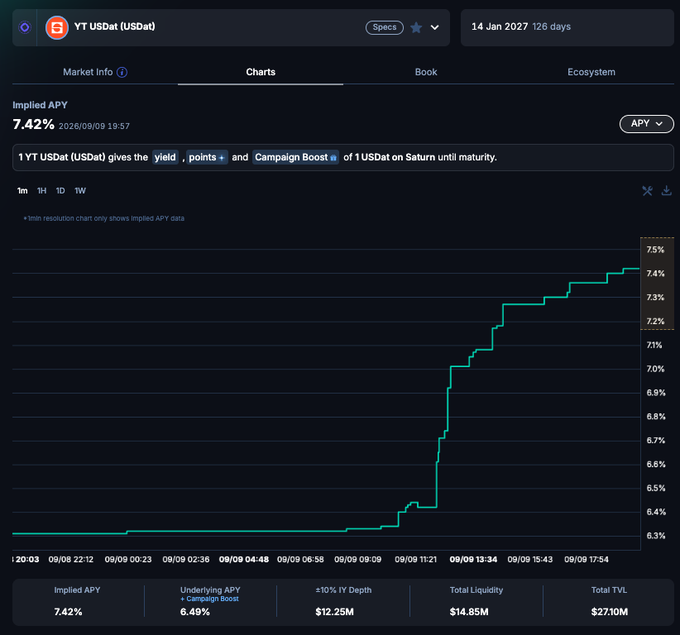Click the 7.5% y-axis label
The image size is (680, 635).
(655, 250)
